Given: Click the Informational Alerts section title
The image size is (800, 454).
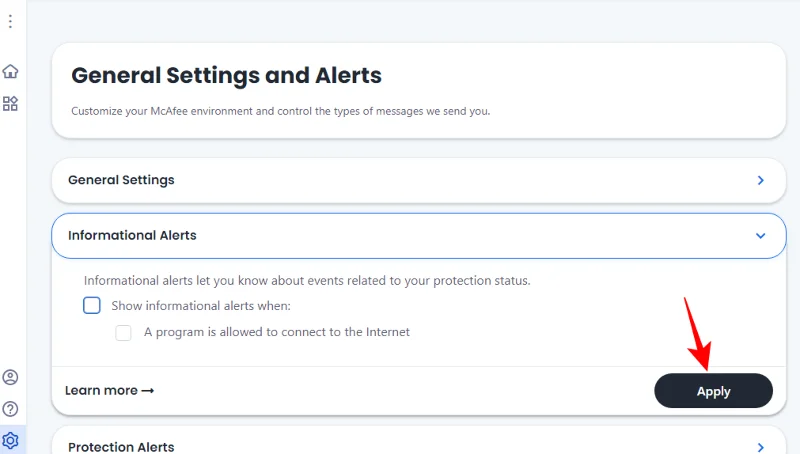Looking at the screenshot, I should tap(132, 236).
